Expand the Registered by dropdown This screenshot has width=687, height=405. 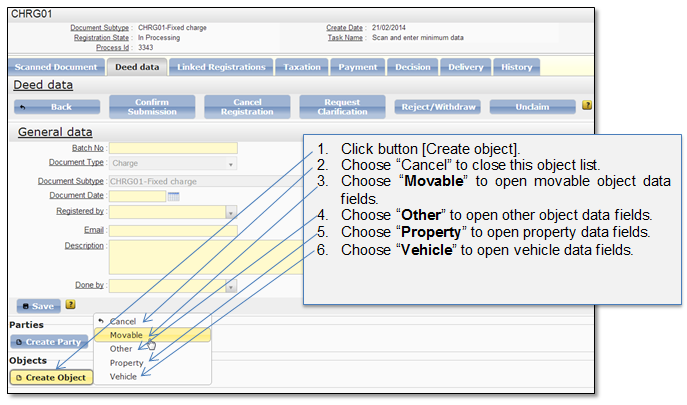[x=231, y=213]
